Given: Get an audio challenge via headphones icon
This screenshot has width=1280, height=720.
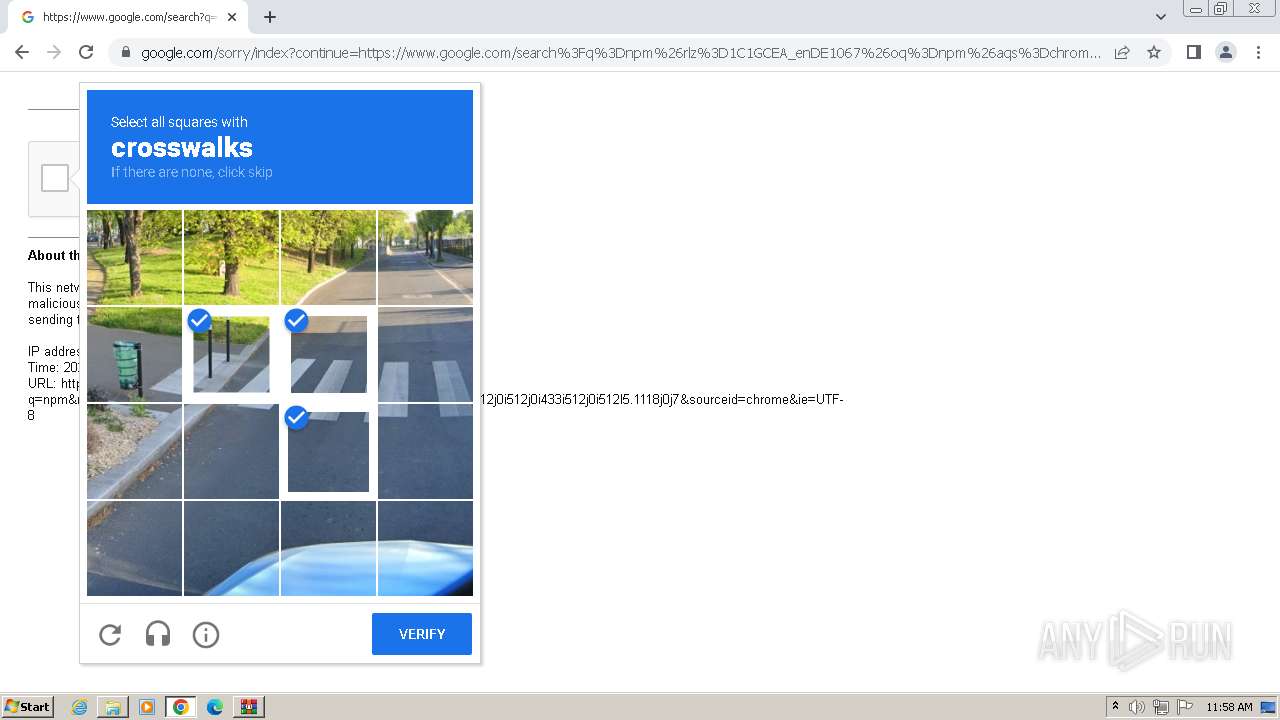Looking at the screenshot, I should [x=158, y=634].
